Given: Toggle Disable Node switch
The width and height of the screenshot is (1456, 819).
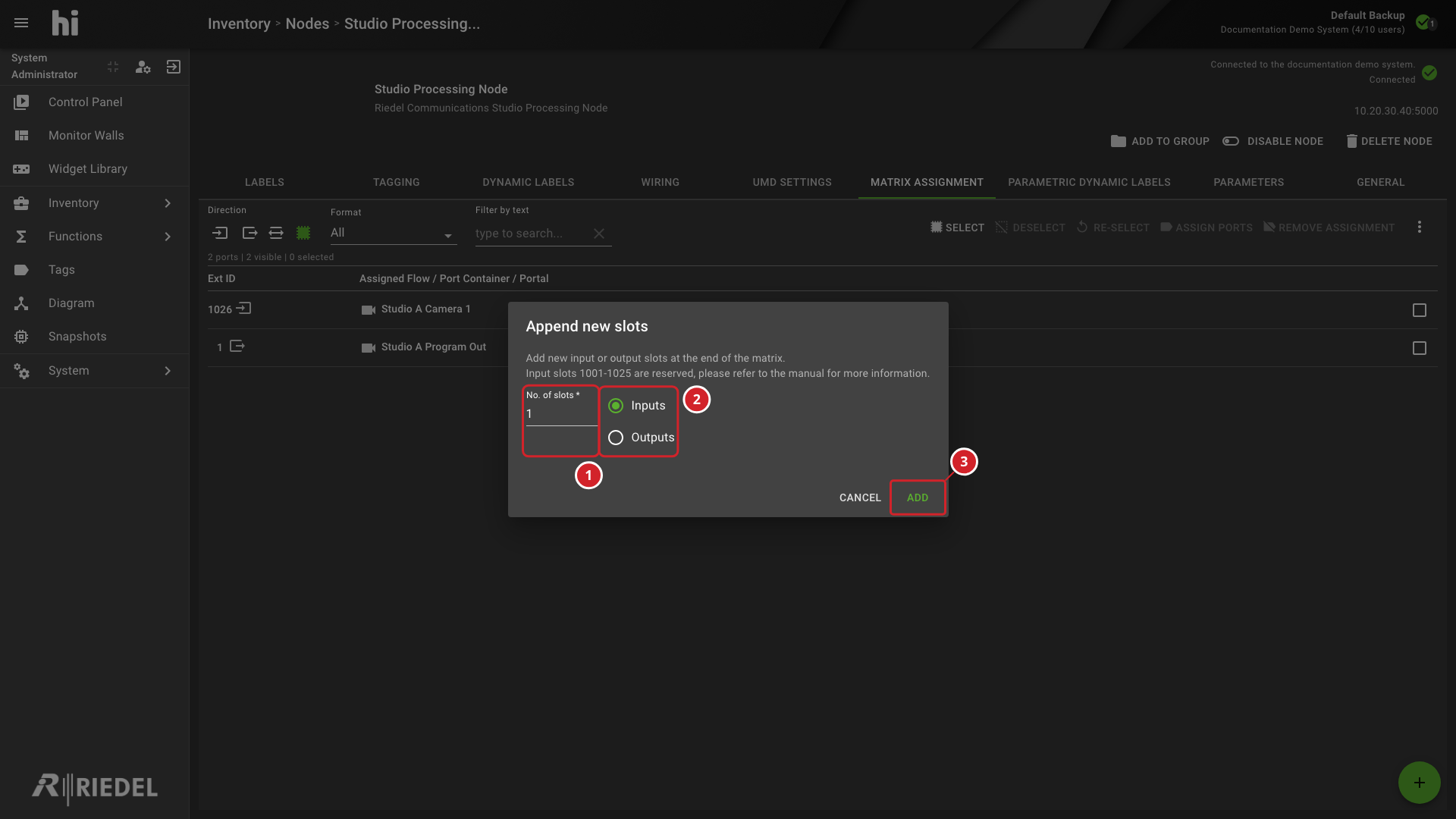Looking at the screenshot, I should click(1231, 141).
